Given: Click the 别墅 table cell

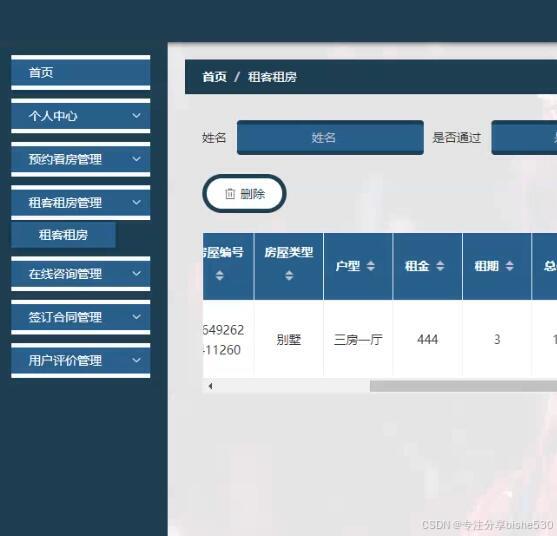Looking at the screenshot, I should tap(289, 340).
